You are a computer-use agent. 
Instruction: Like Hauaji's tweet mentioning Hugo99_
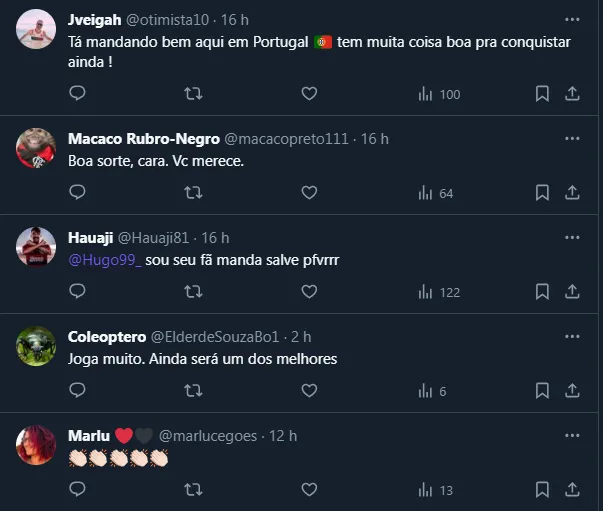[x=309, y=291]
